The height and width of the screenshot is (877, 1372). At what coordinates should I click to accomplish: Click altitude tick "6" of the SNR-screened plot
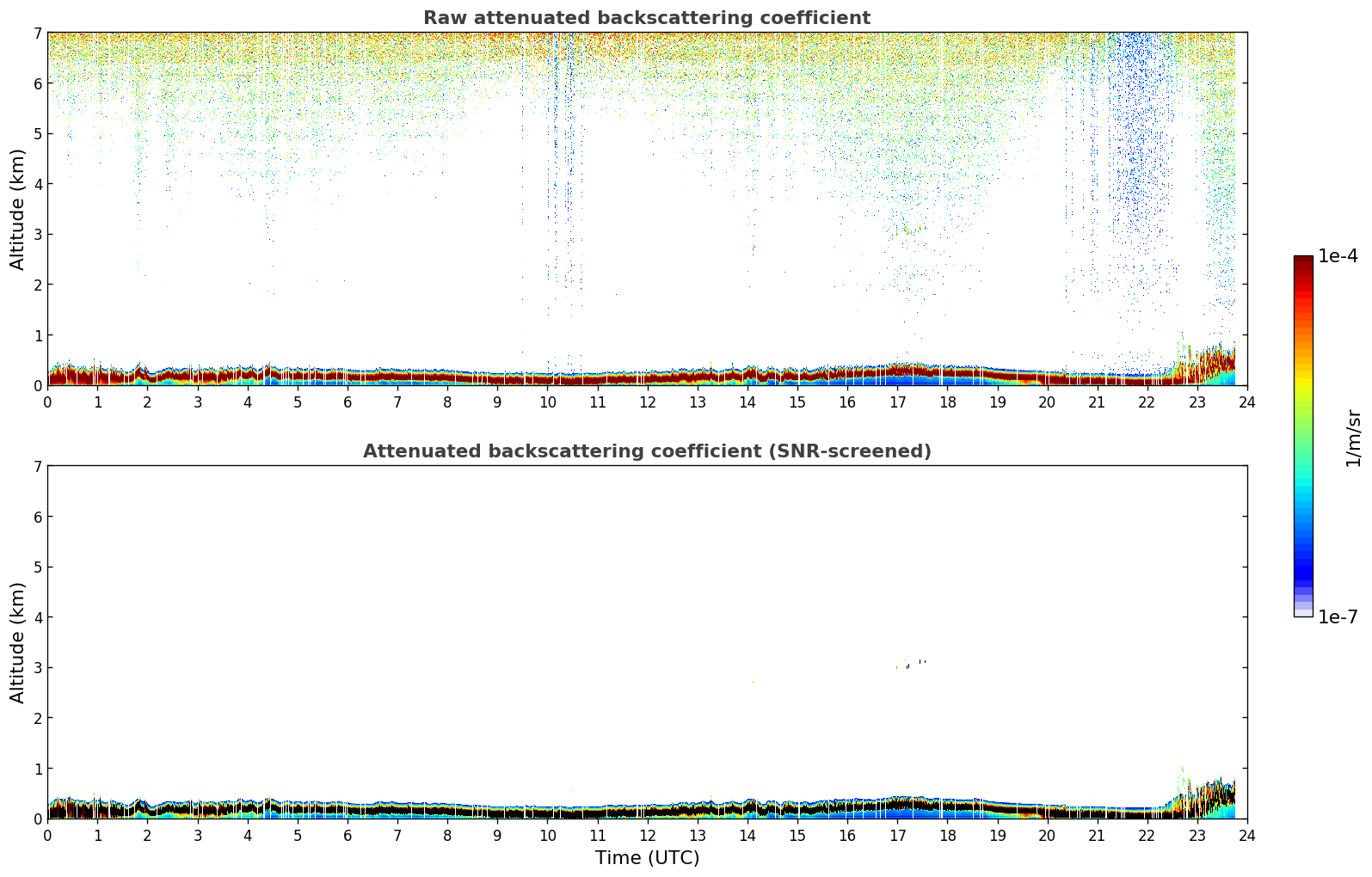[37, 517]
